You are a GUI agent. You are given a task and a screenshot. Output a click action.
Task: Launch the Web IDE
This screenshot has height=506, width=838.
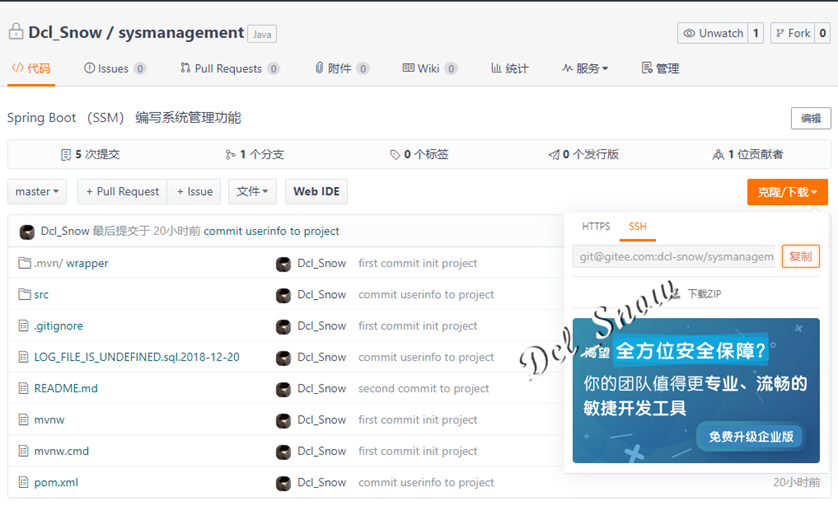pos(316,191)
